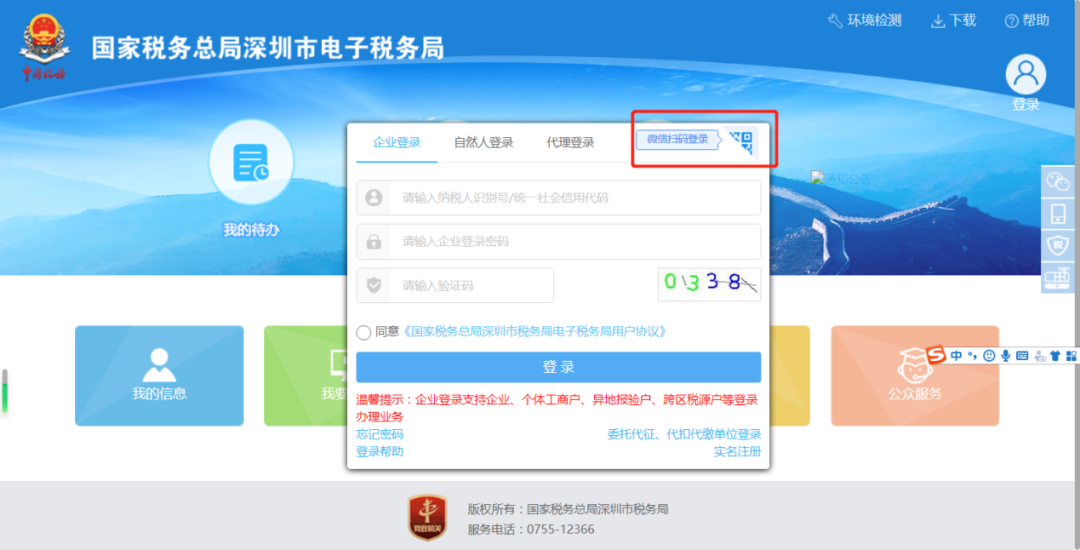Click the 国家税务总局深圳市电子税务局 title
The height and width of the screenshot is (550, 1080).
pyautogui.click(x=268, y=48)
